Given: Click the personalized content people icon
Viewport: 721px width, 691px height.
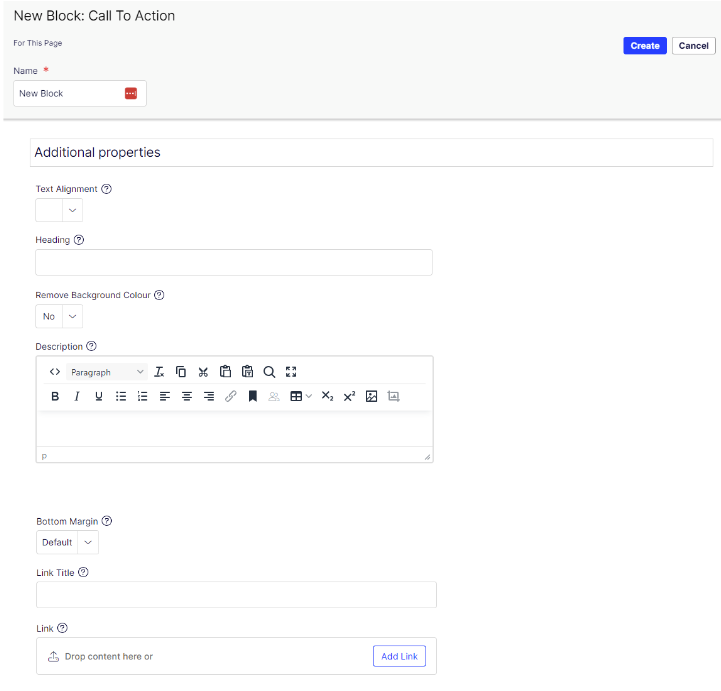Looking at the screenshot, I should [x=274, y=396].
